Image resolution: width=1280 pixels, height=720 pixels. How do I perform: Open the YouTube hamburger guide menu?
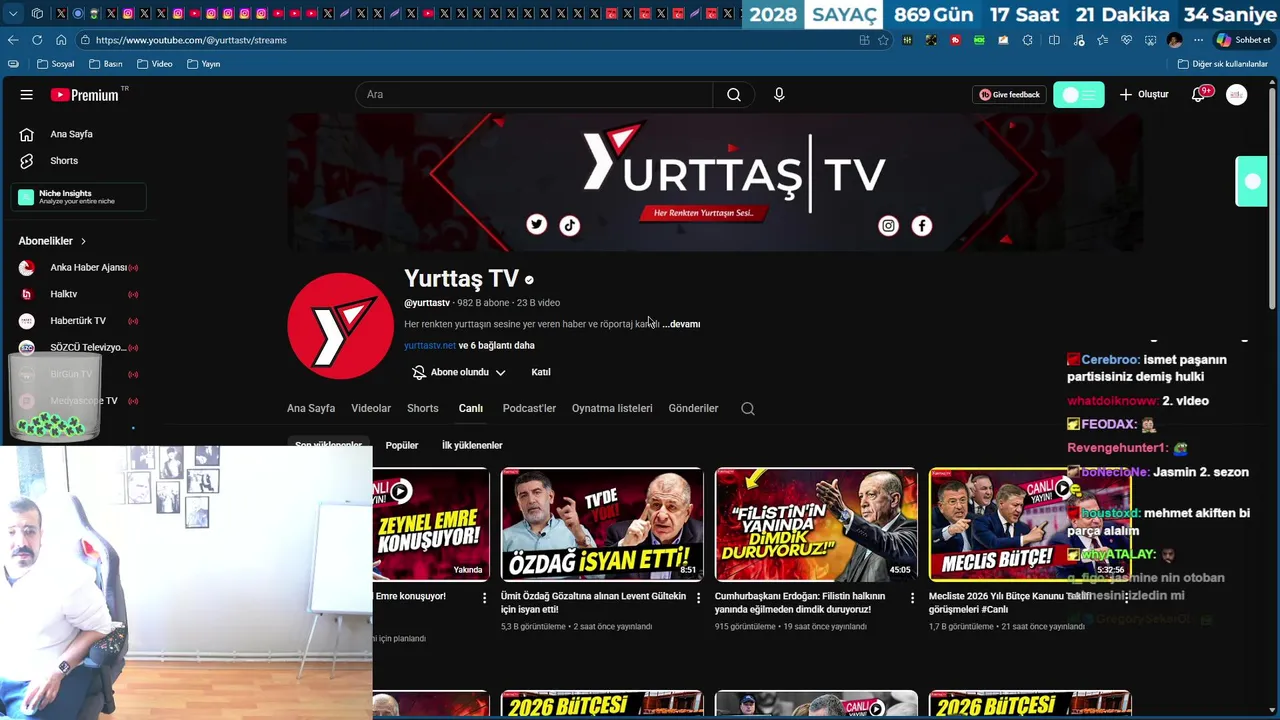pyautogui.click(x=27, y=95)
